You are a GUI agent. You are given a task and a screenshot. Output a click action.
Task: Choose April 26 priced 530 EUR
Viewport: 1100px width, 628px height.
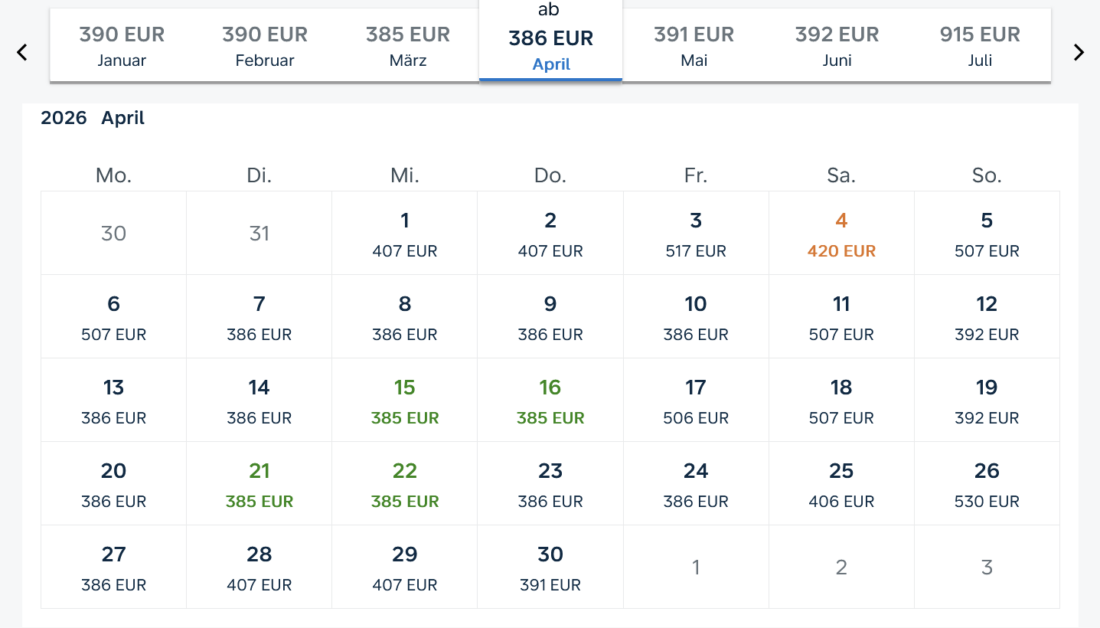tap(987, 484)
